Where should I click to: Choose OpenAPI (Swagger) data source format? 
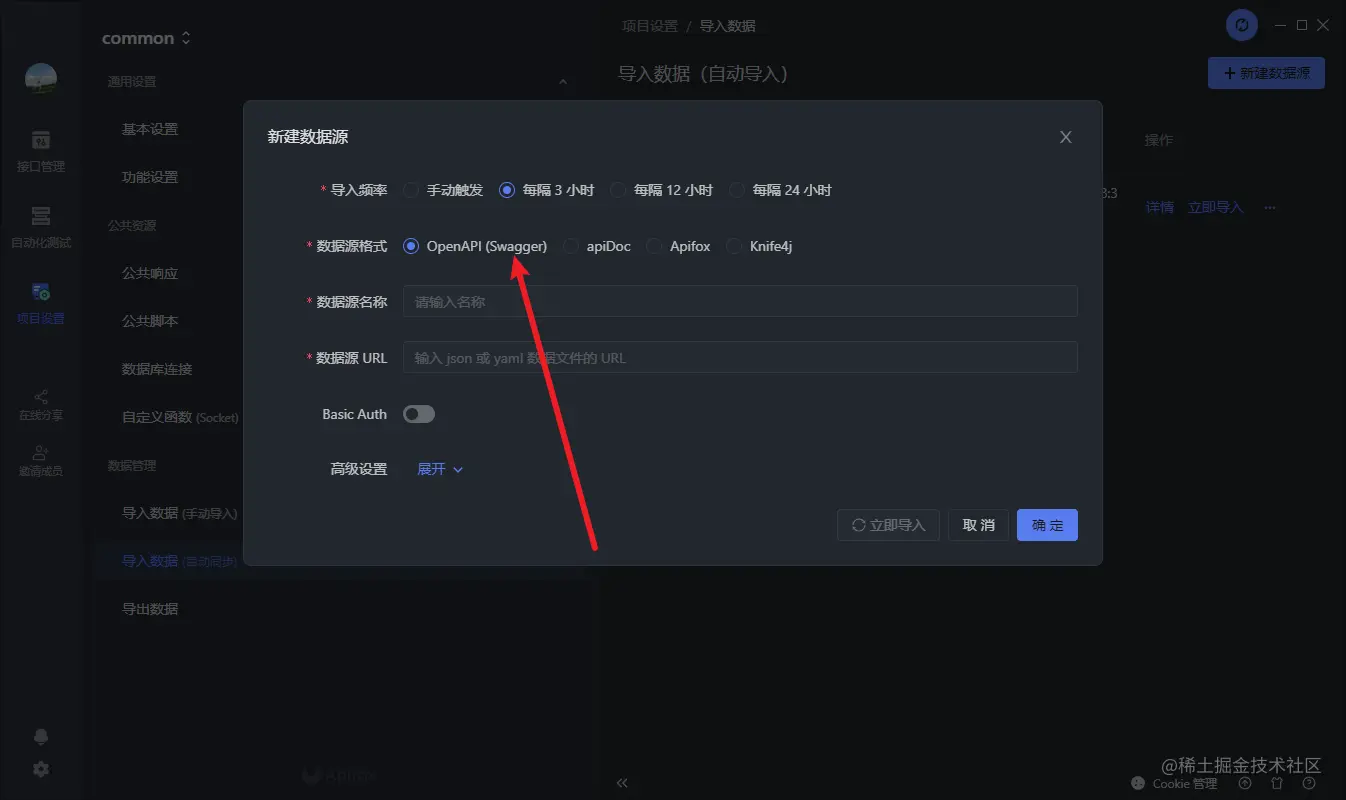click(x=475, y=246)
